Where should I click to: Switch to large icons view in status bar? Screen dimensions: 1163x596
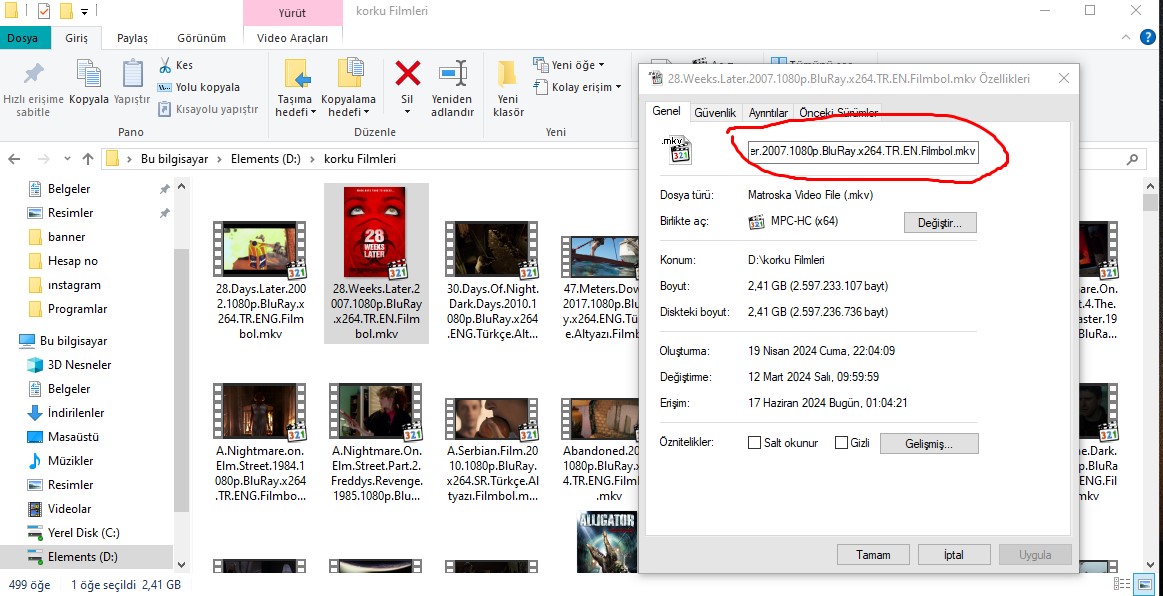click(x=1143, y=584)
